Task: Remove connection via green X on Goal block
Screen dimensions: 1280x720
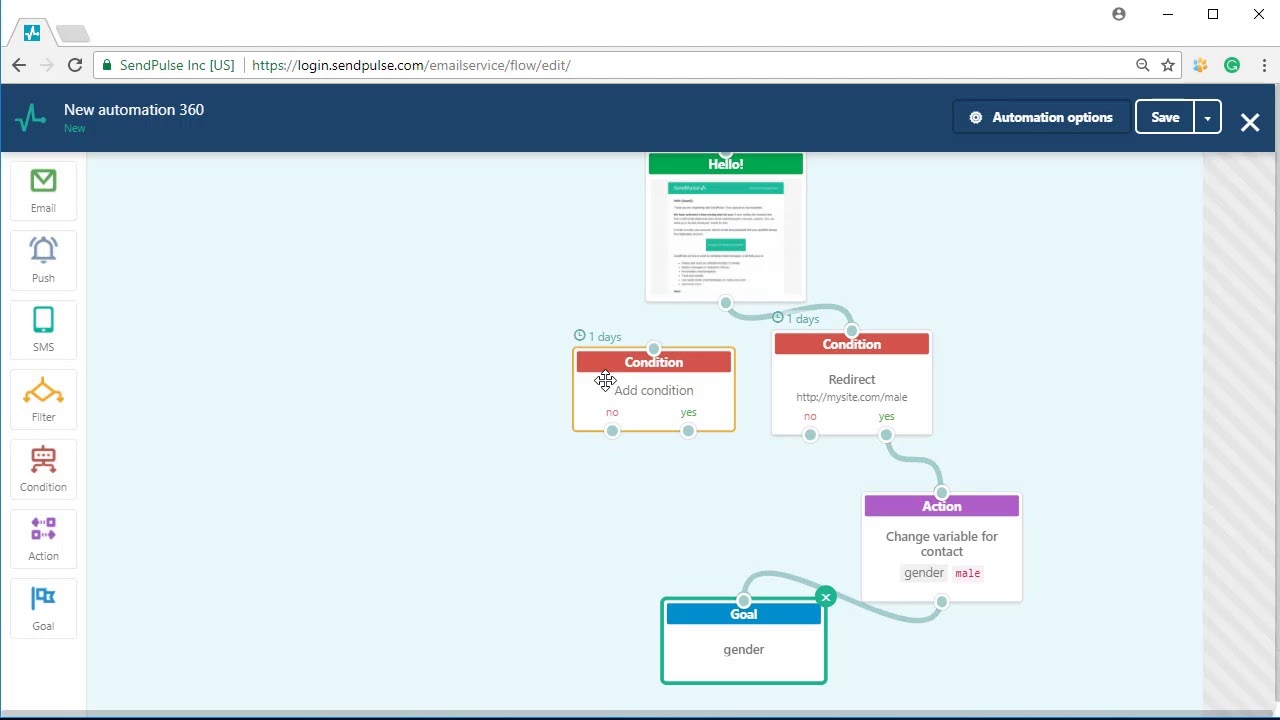Action: 825,597
